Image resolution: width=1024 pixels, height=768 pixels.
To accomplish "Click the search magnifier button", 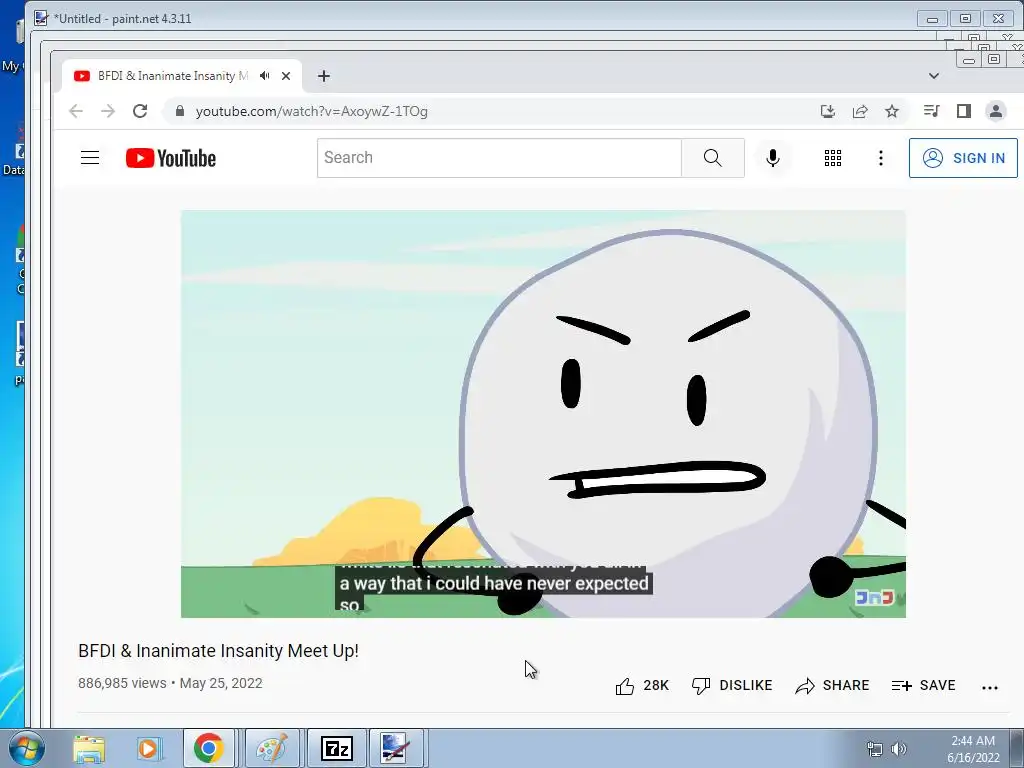I will [712, 158].
